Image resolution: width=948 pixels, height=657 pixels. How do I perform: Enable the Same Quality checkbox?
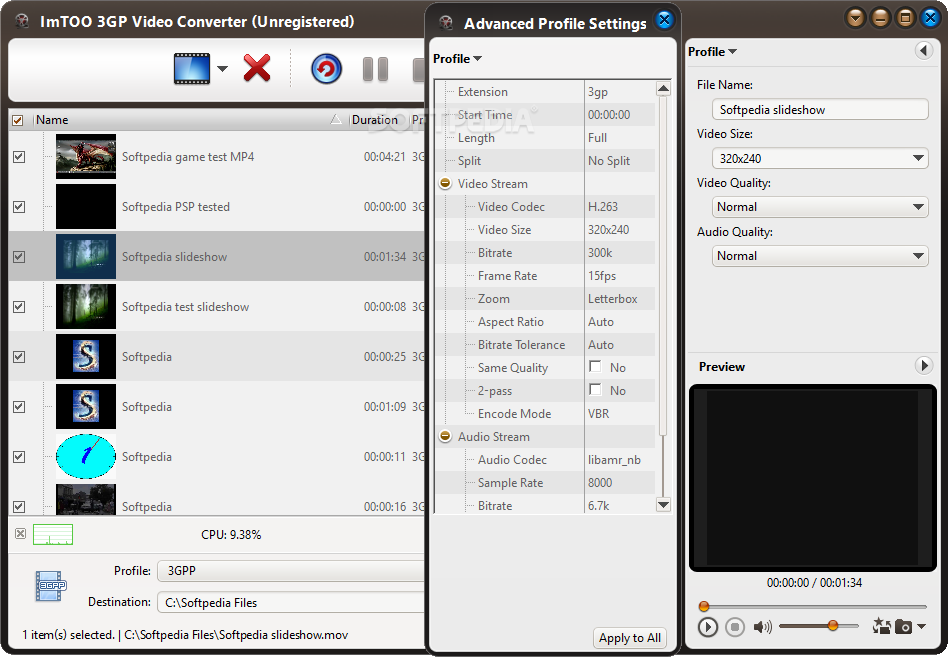596,366
